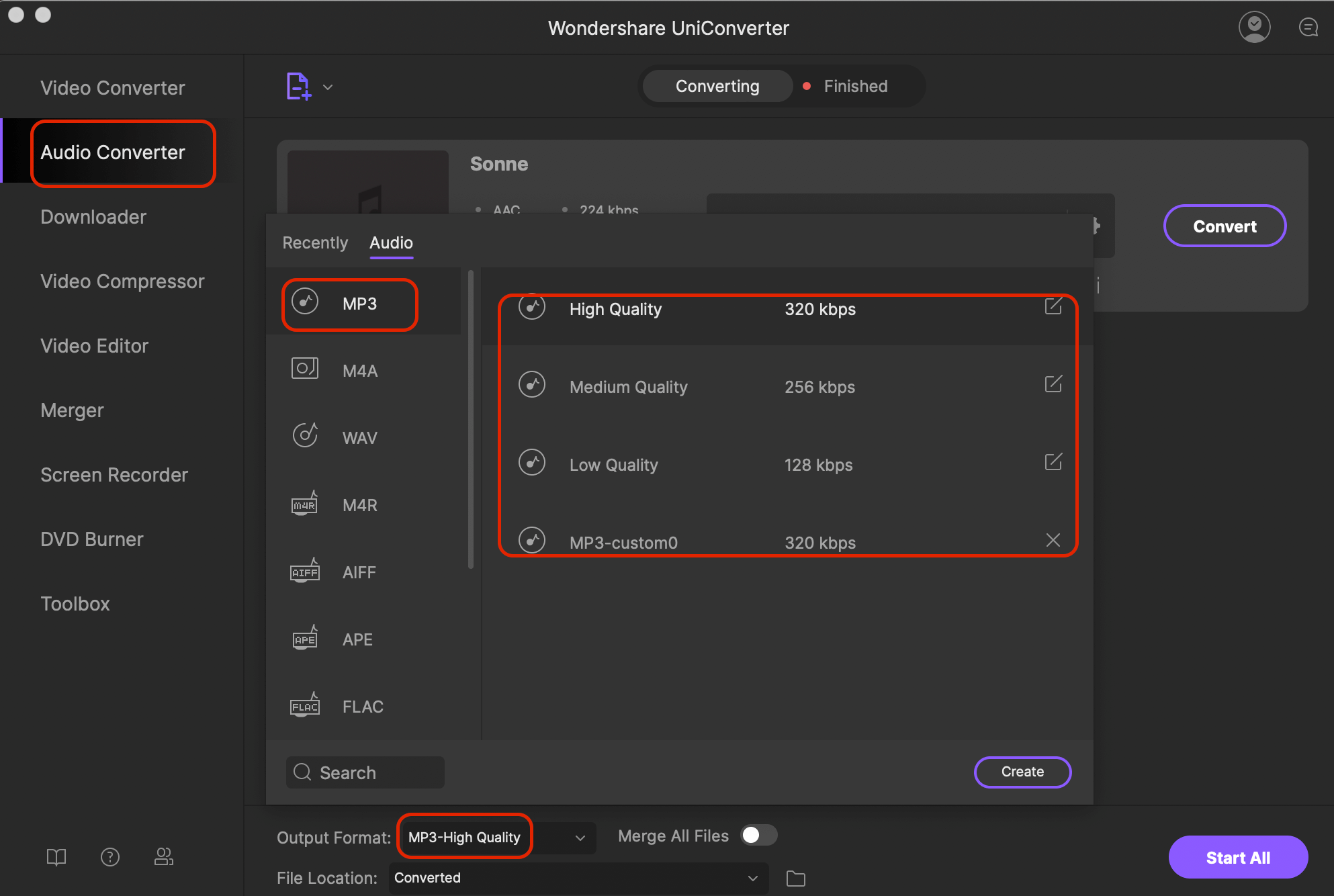This screenshot has width=1334, height=896.
Task: Select the APE format icon
Action: click(304, 639)
